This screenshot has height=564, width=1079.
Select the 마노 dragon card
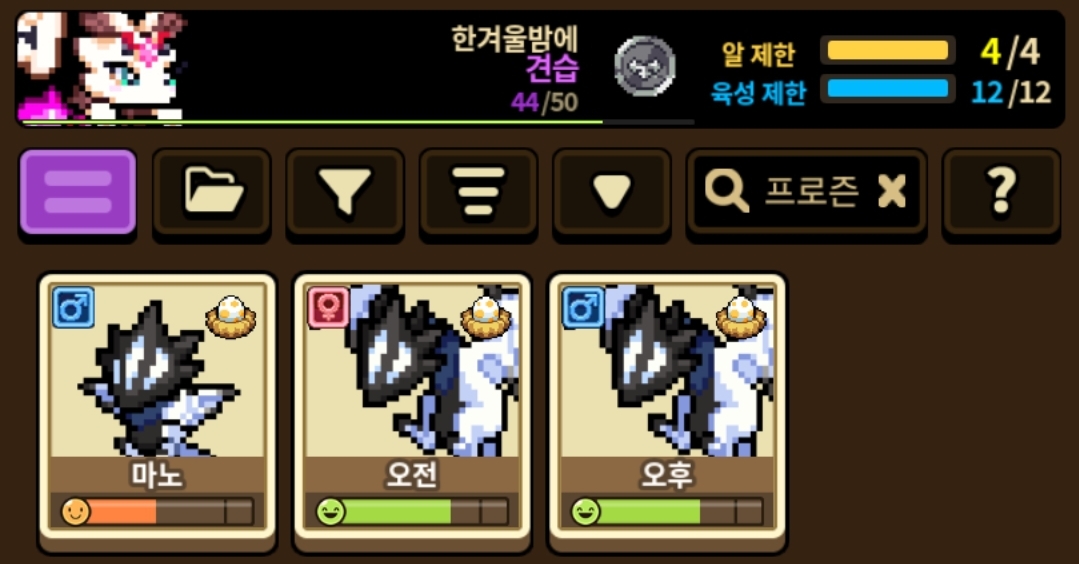pyautogui.click(x=158, y=411)
